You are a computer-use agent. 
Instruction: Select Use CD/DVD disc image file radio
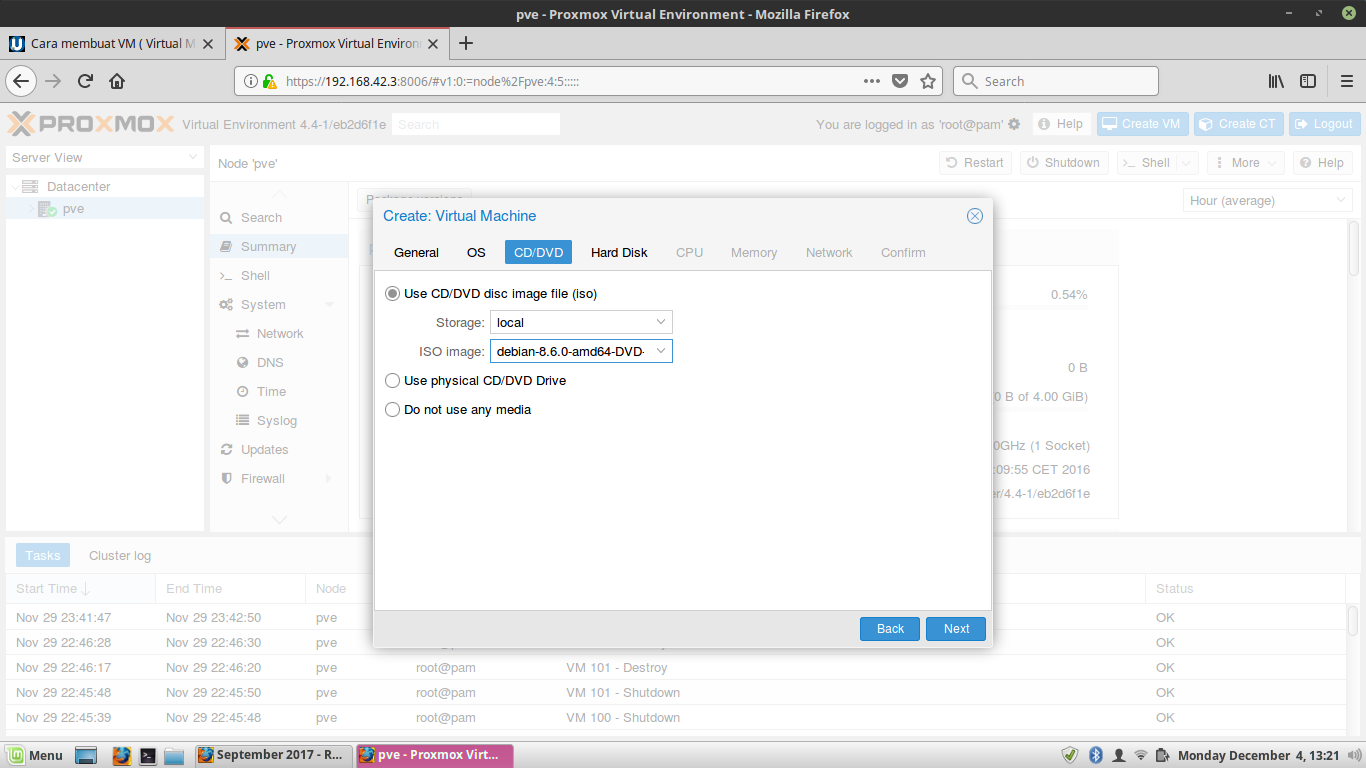pos(392,293)
